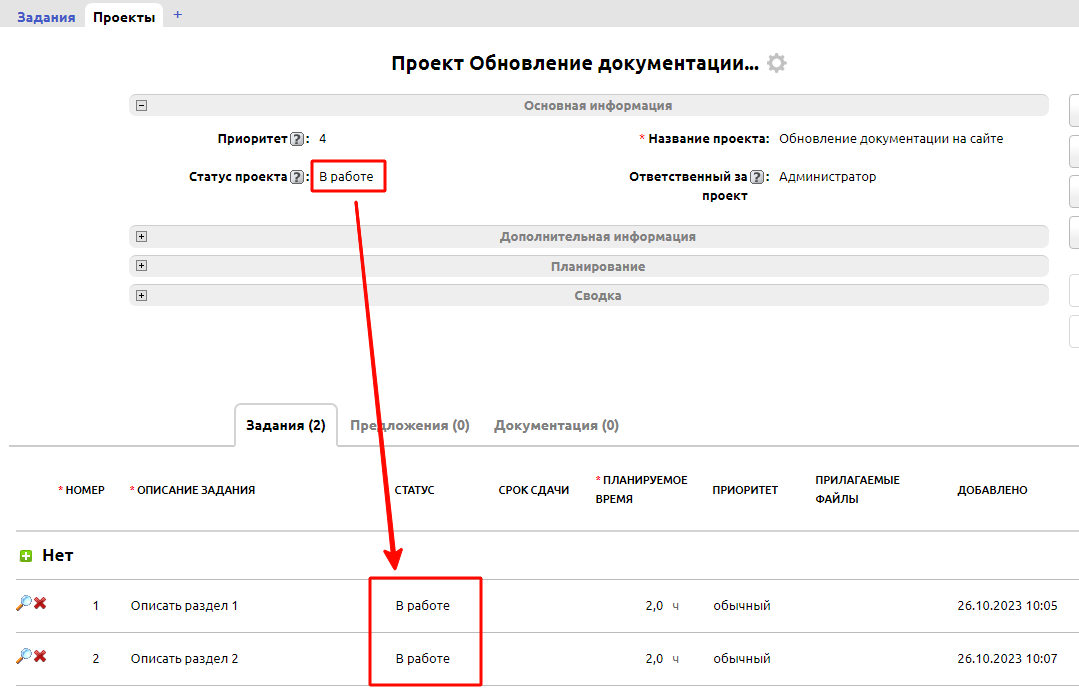Select the Проекты tab
Screen dimensions: 1079x689
[123, 15]
